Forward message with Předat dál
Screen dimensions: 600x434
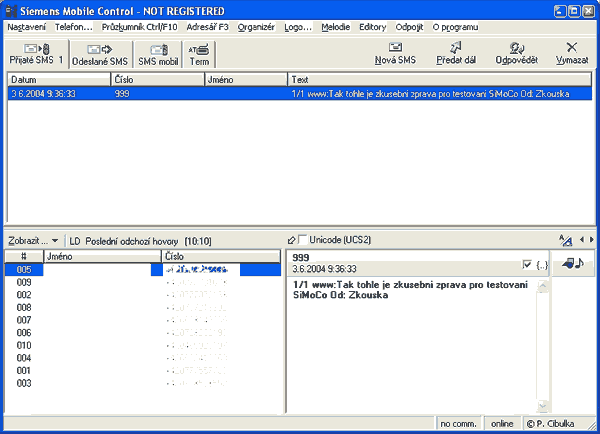click(456, 54)
